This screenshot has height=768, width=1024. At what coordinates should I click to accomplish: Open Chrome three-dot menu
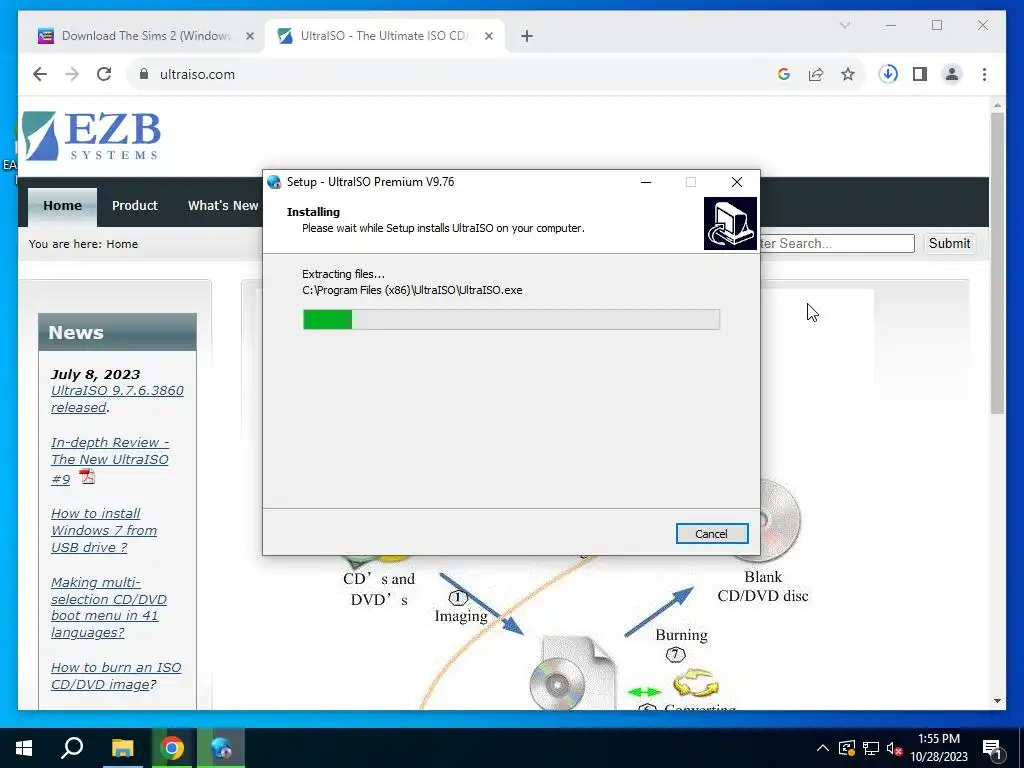coord(984,74)
